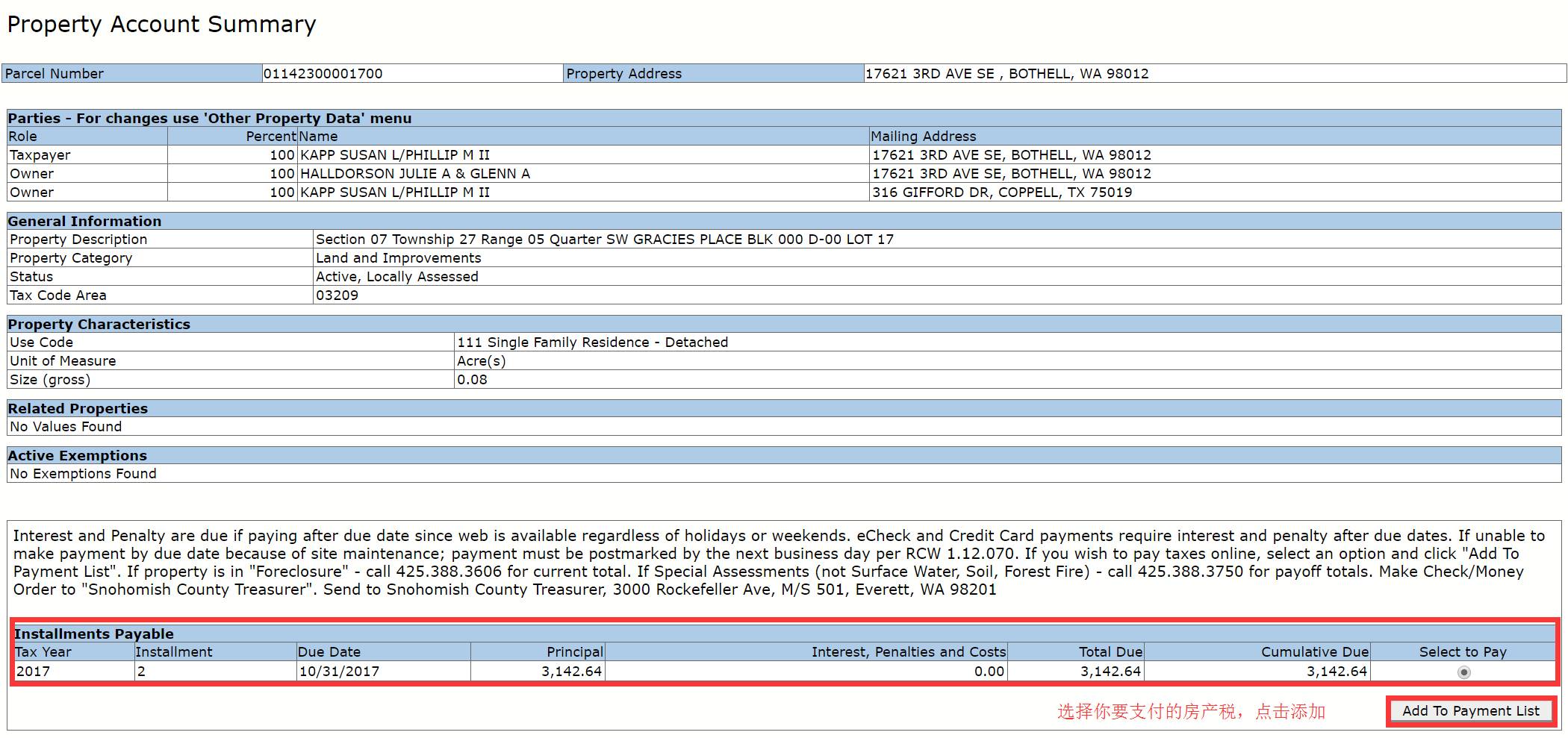This screenshot has width=1568, height=738.
Task: Click the Select to Pay column header
Action: click(x=1463, y=651)
